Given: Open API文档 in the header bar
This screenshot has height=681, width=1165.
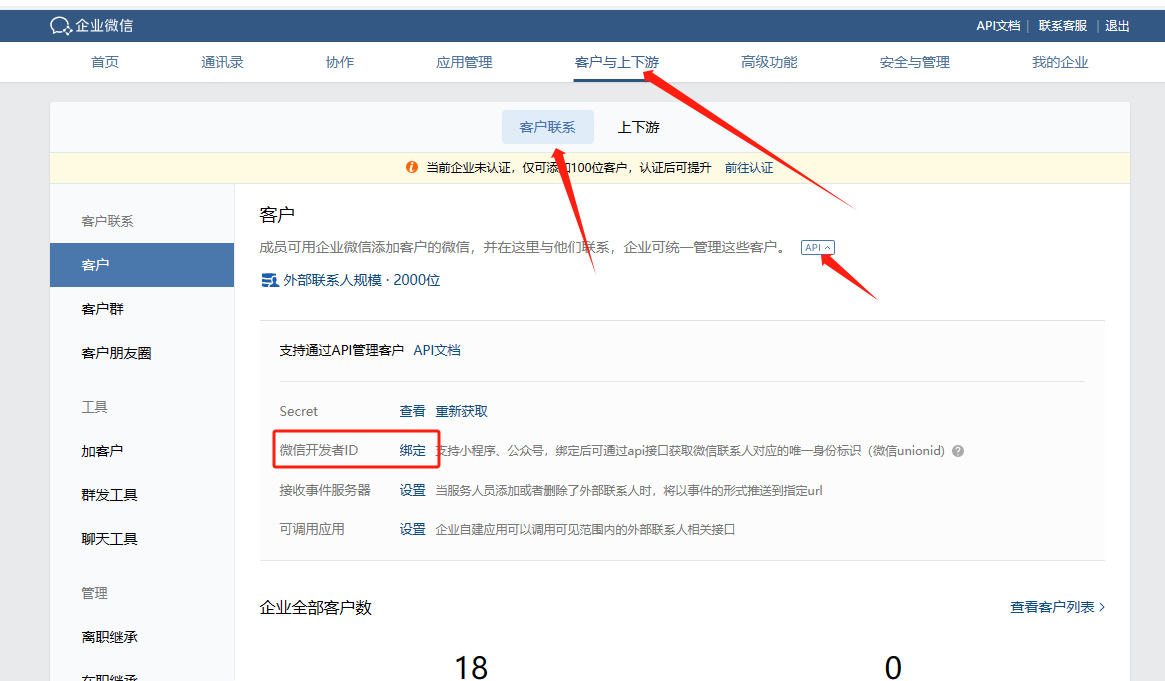Looking at the screenshot, I should pos(999,26).
